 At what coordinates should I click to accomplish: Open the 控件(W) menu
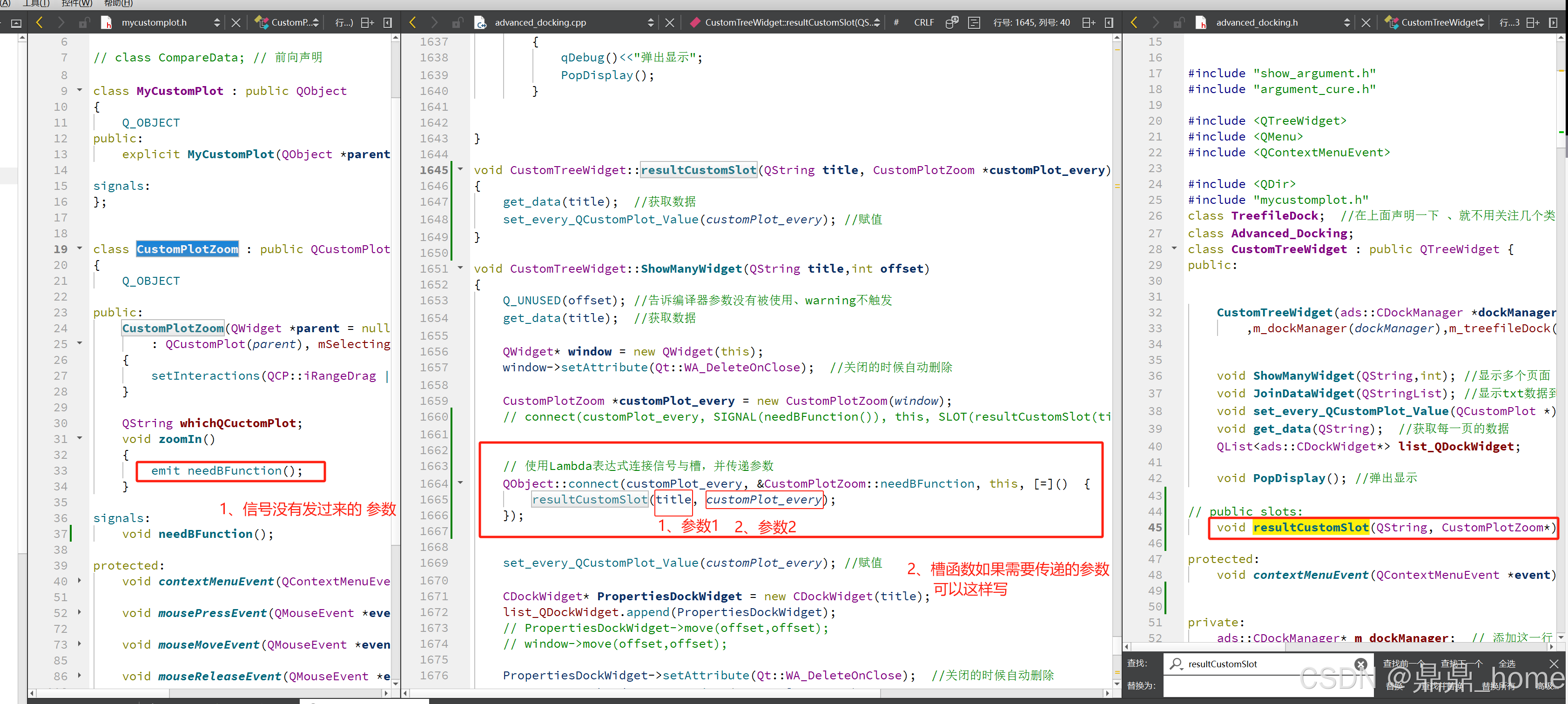(77, 3)
